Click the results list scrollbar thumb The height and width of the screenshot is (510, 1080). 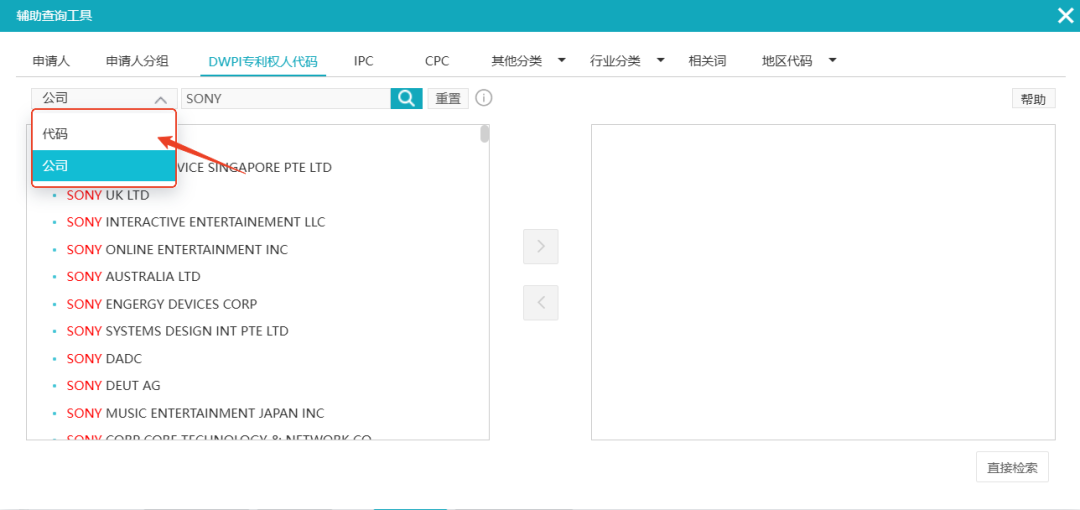point(485,134)
